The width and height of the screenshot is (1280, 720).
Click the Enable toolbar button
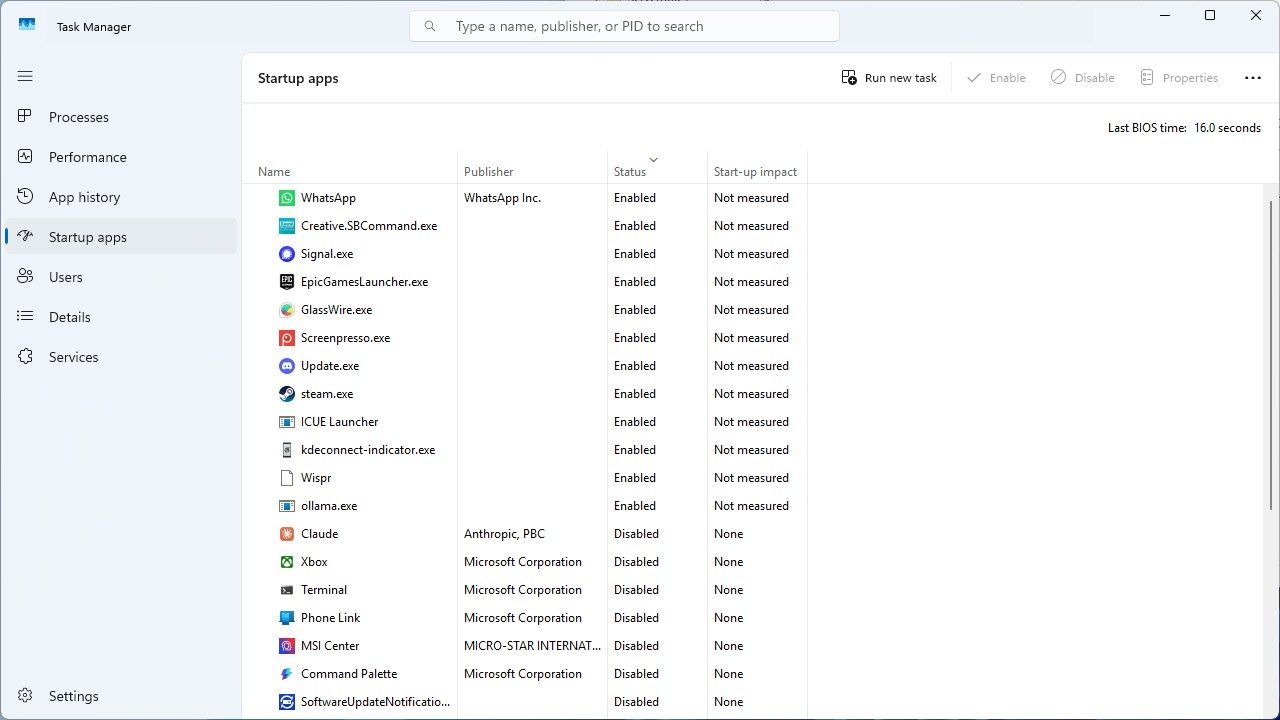[x=996, y=78]
